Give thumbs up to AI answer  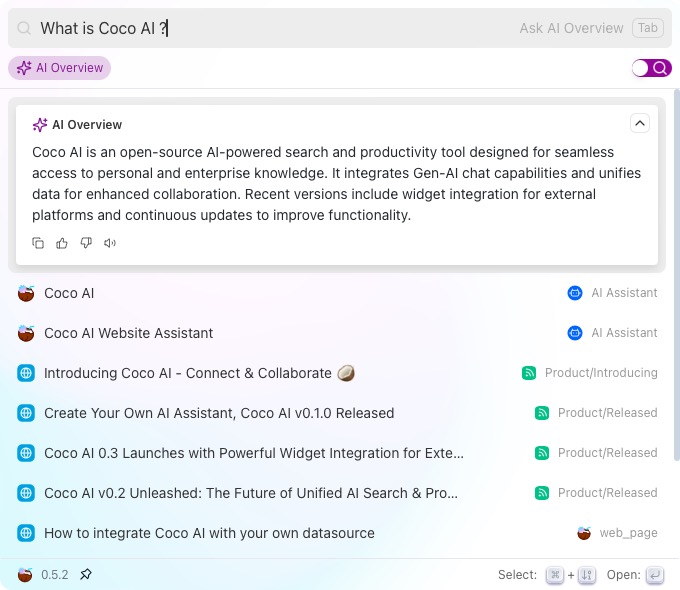tap(62, 243)
